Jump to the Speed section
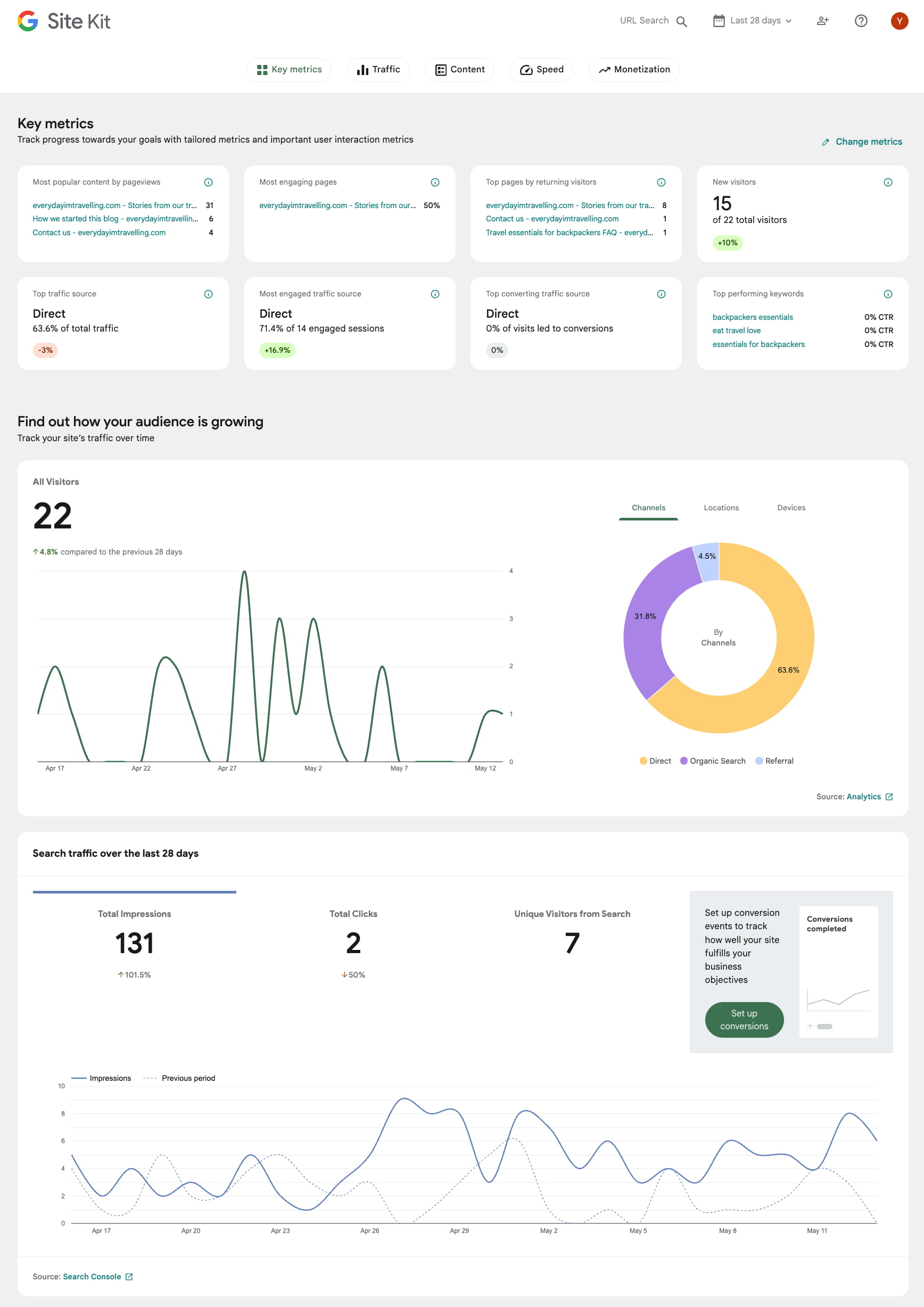This screenshot has width=924, height=1307. click(541, 70)
